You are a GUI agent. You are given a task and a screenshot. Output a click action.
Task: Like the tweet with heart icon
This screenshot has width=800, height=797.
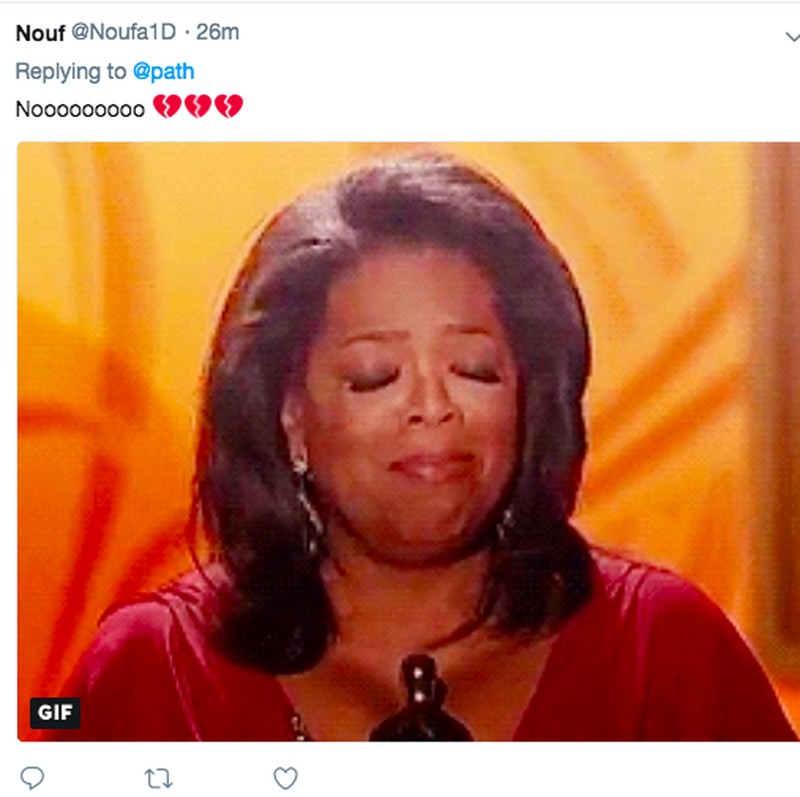click(x=286, y=777)
